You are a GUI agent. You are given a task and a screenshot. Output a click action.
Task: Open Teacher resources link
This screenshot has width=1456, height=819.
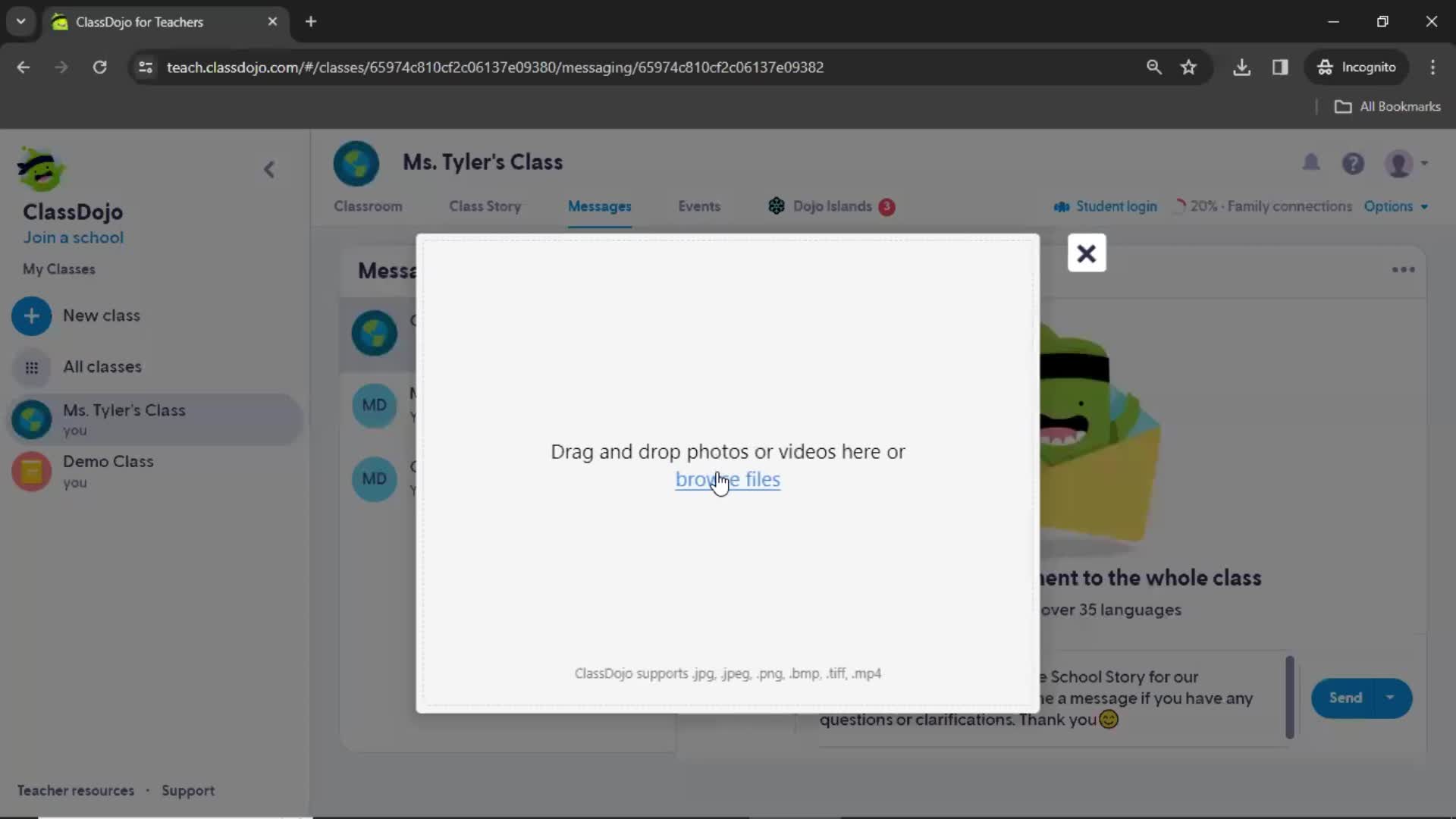[76, 790]
